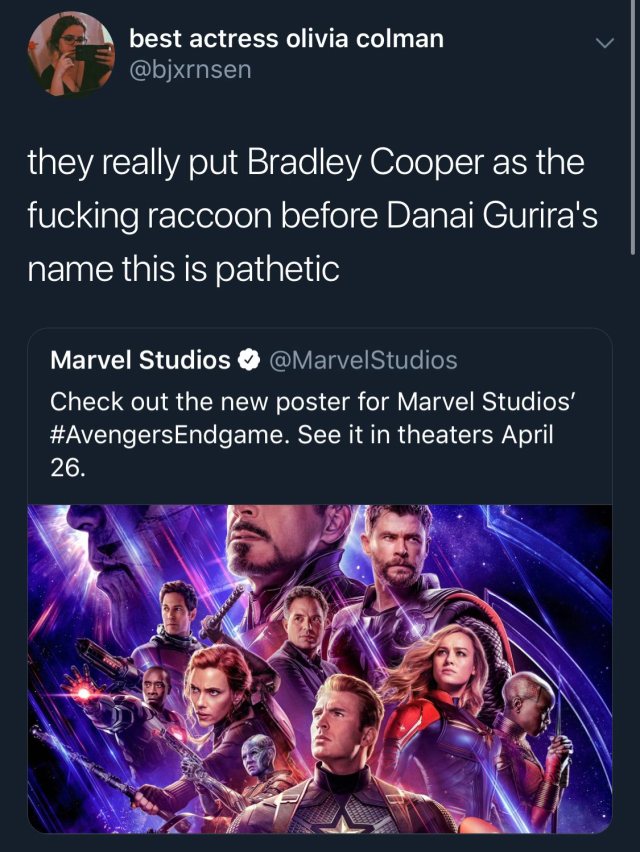Image resolution: width=640 pixels, height=852 pixels.
Task: Click the scrollbar thumb on the right edge
Action: (634, 130)
